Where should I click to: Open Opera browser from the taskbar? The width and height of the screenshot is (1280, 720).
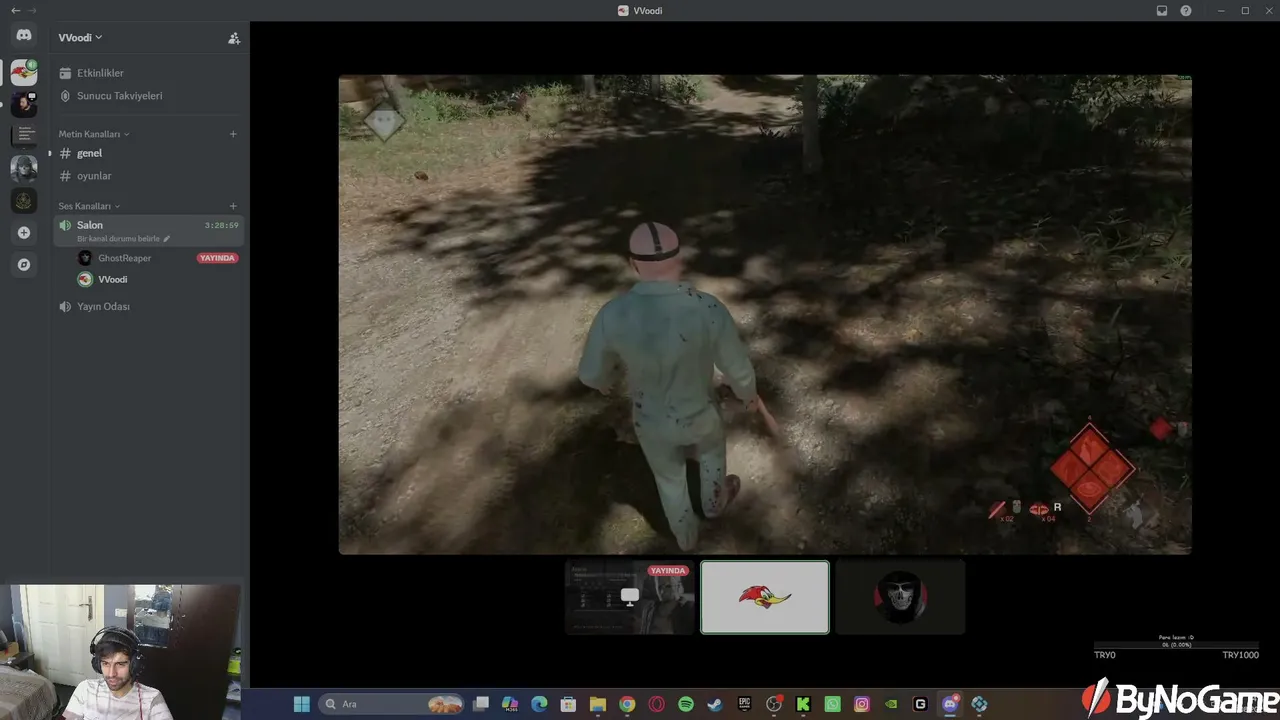pos(657,704)
